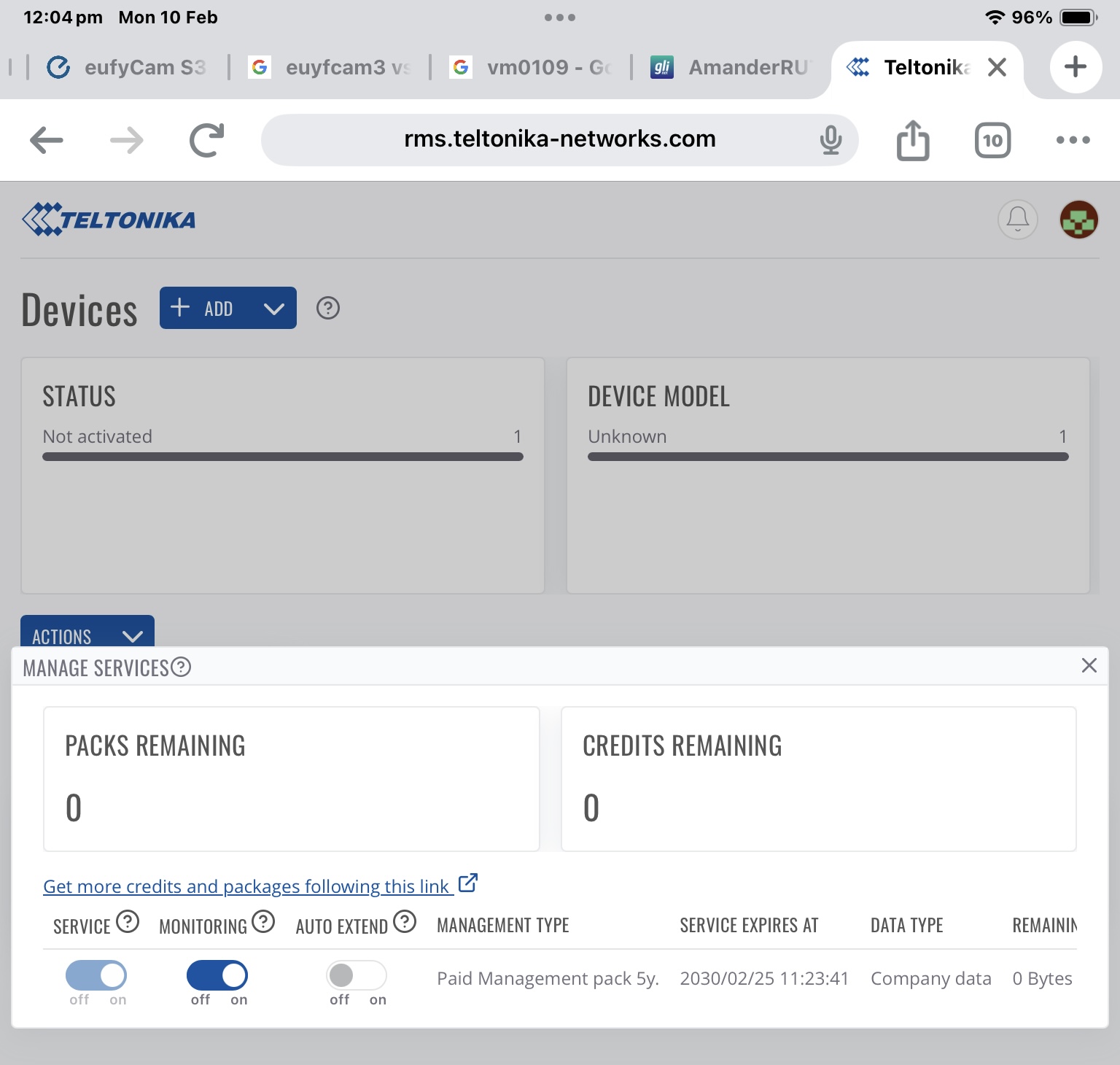Open the tab overview showing 10 tabs

tap(993, 140)
